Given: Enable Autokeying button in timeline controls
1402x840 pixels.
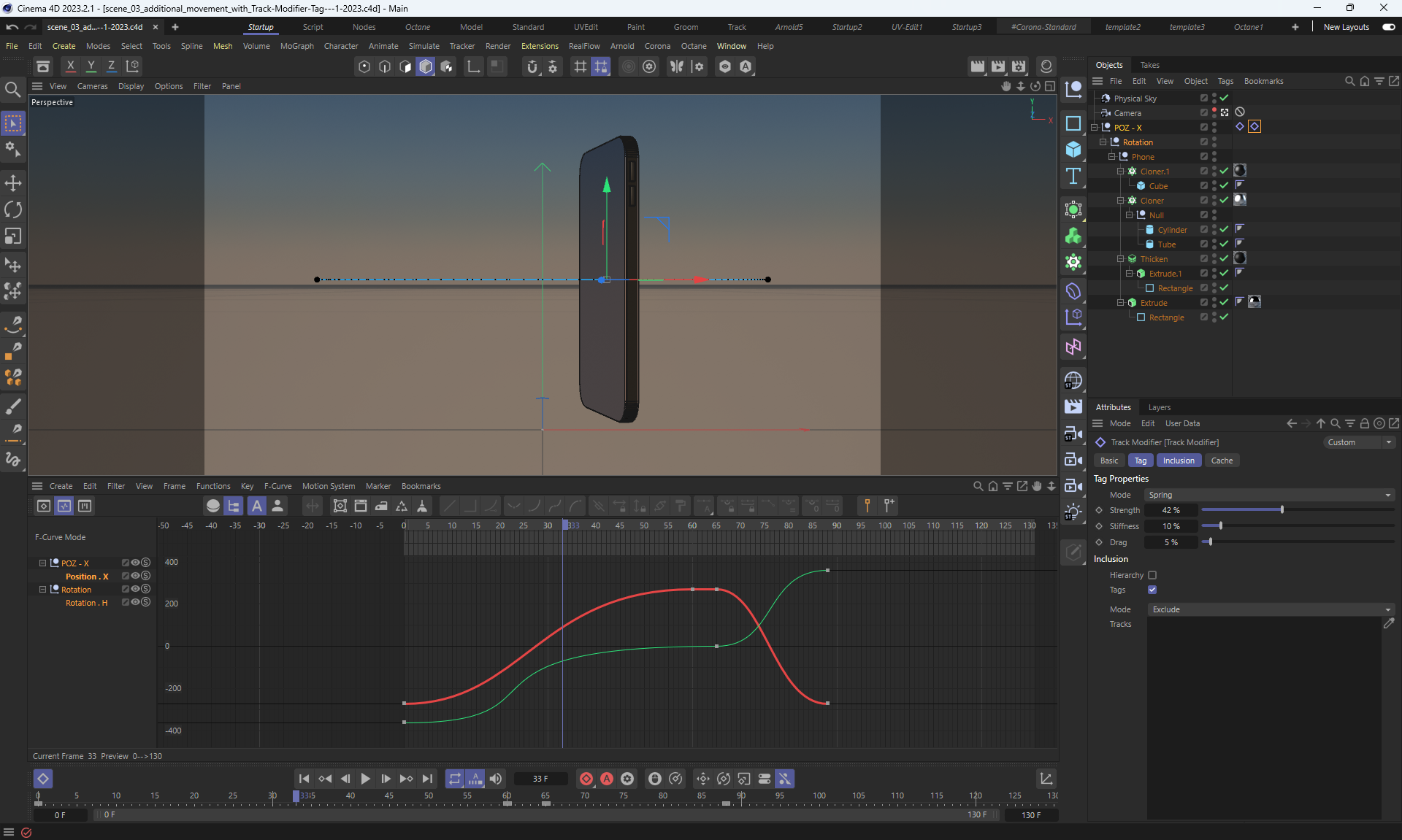Looking at the screenshot, I should (x=607, y=779).
